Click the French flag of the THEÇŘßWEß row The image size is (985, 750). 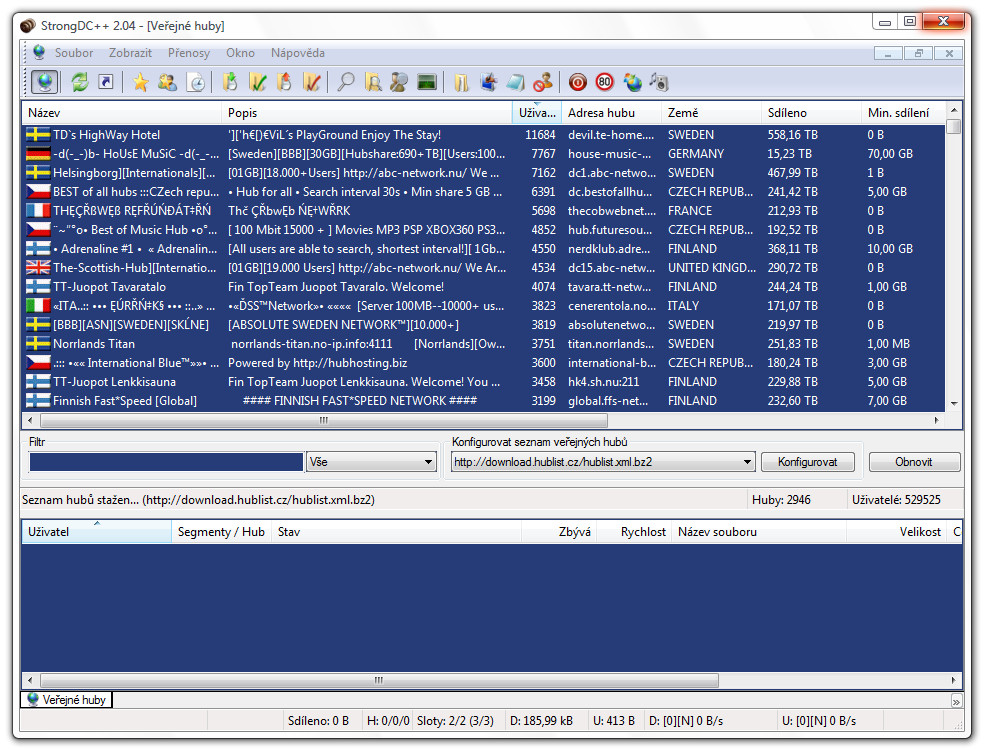[x=38, y=211]
